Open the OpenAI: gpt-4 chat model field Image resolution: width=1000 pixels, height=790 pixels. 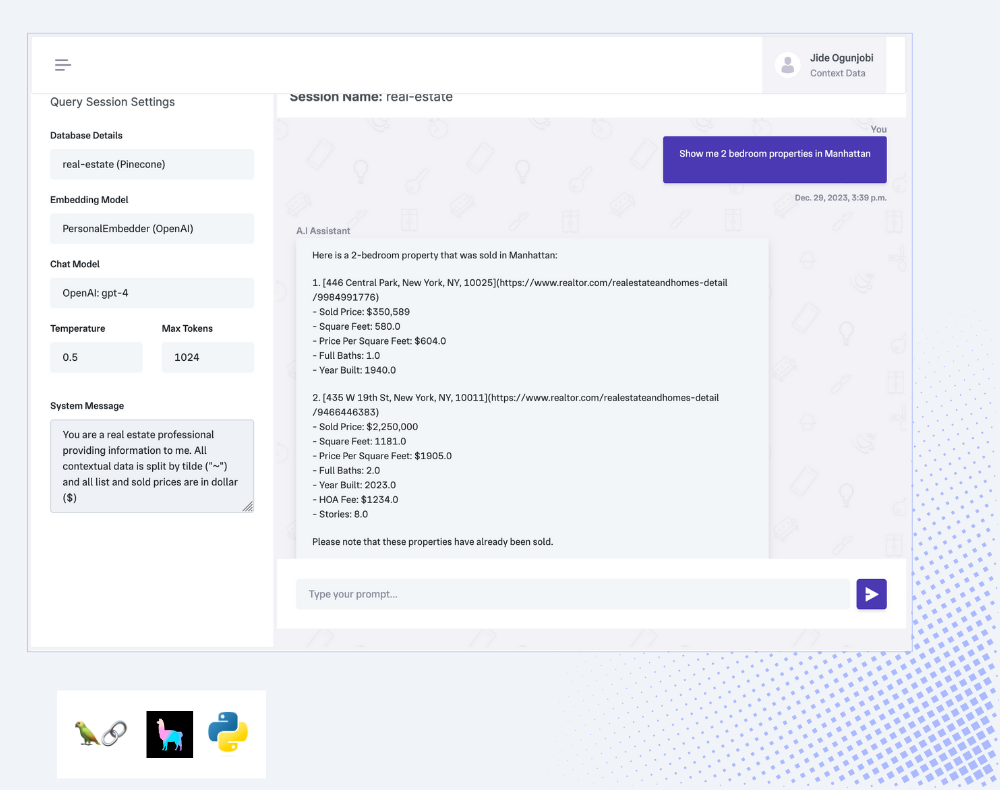[x=152, y=293]
